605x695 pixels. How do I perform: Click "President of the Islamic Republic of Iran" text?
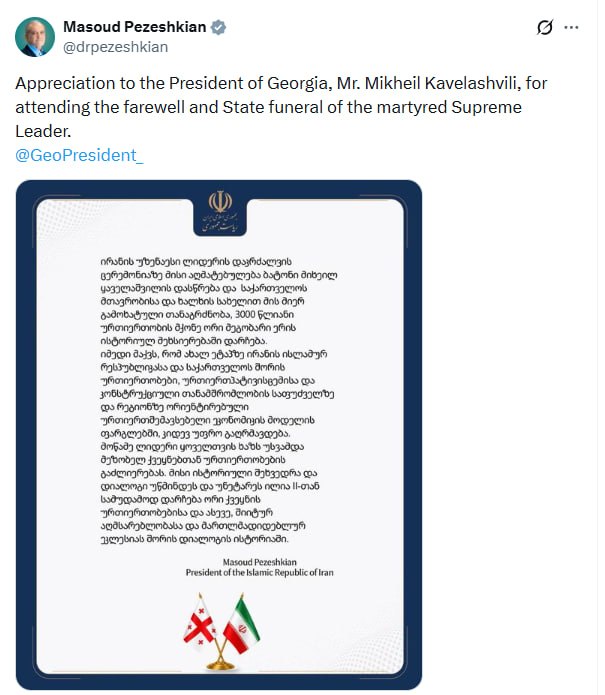(259, 573)
